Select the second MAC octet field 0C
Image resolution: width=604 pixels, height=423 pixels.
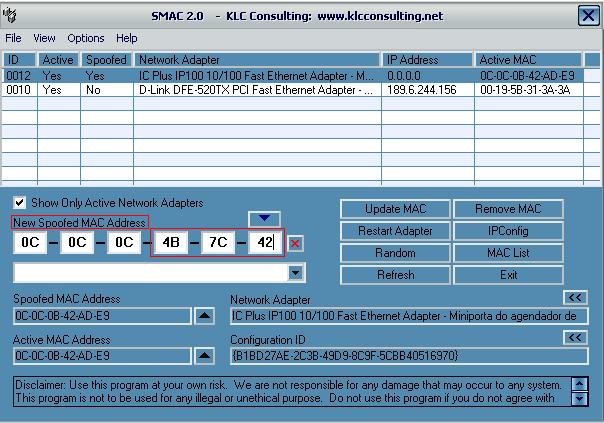tap(77, 242)
